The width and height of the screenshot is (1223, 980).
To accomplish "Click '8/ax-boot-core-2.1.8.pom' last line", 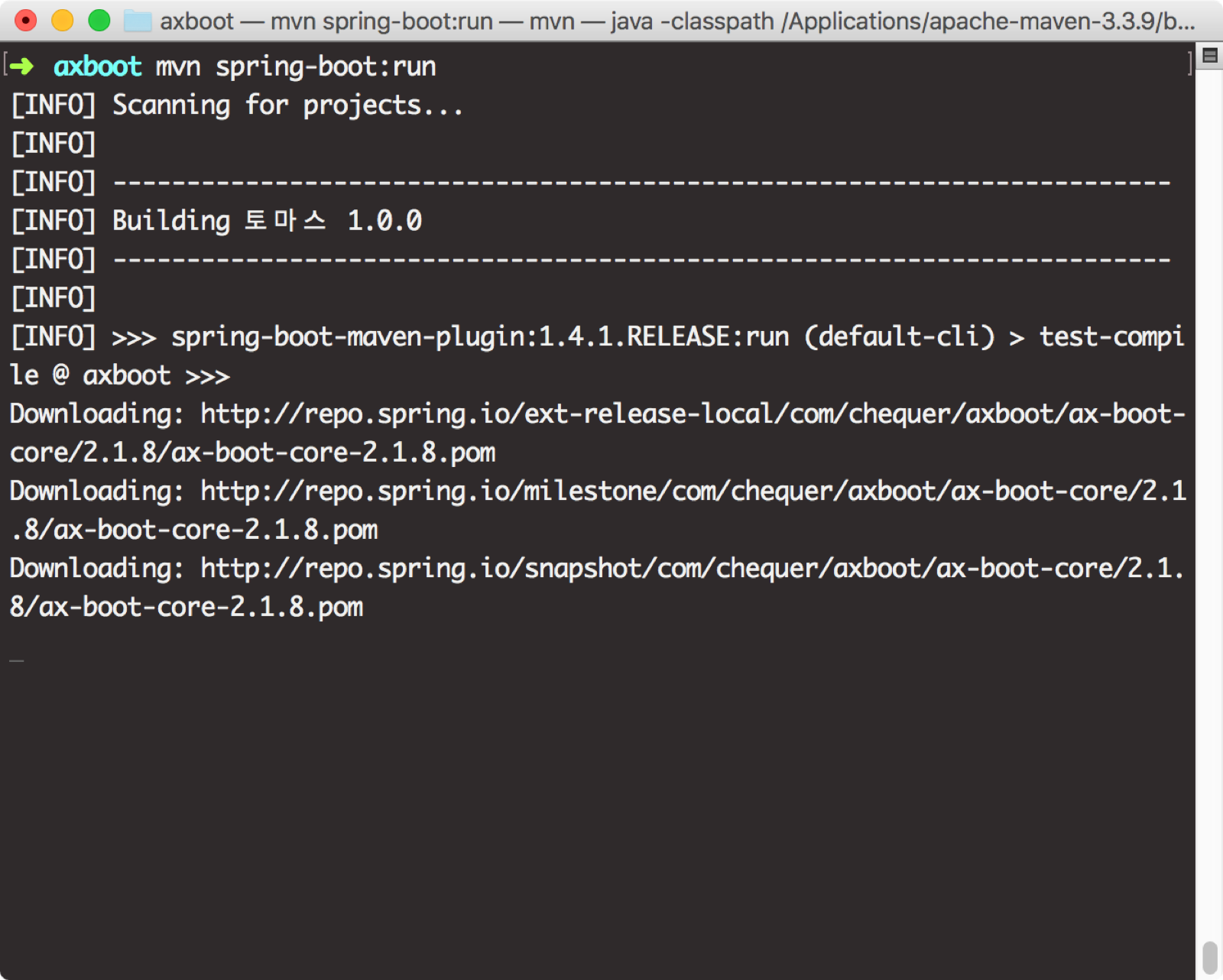I will pos(187,607).
